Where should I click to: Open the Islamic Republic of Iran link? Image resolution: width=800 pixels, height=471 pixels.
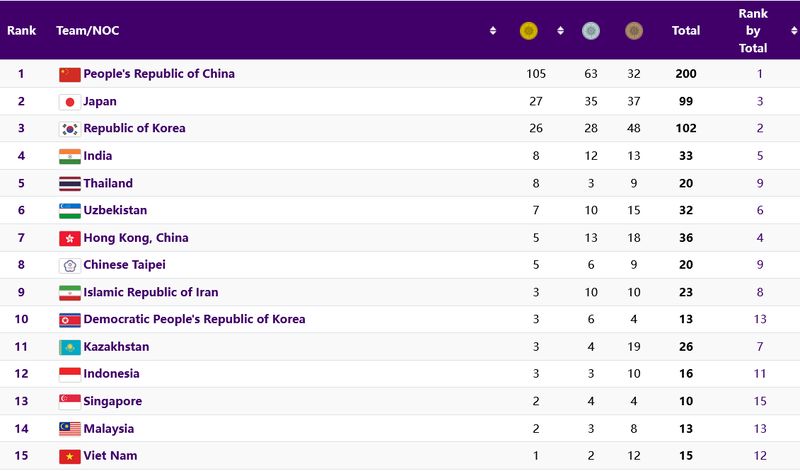pos(151,292)
